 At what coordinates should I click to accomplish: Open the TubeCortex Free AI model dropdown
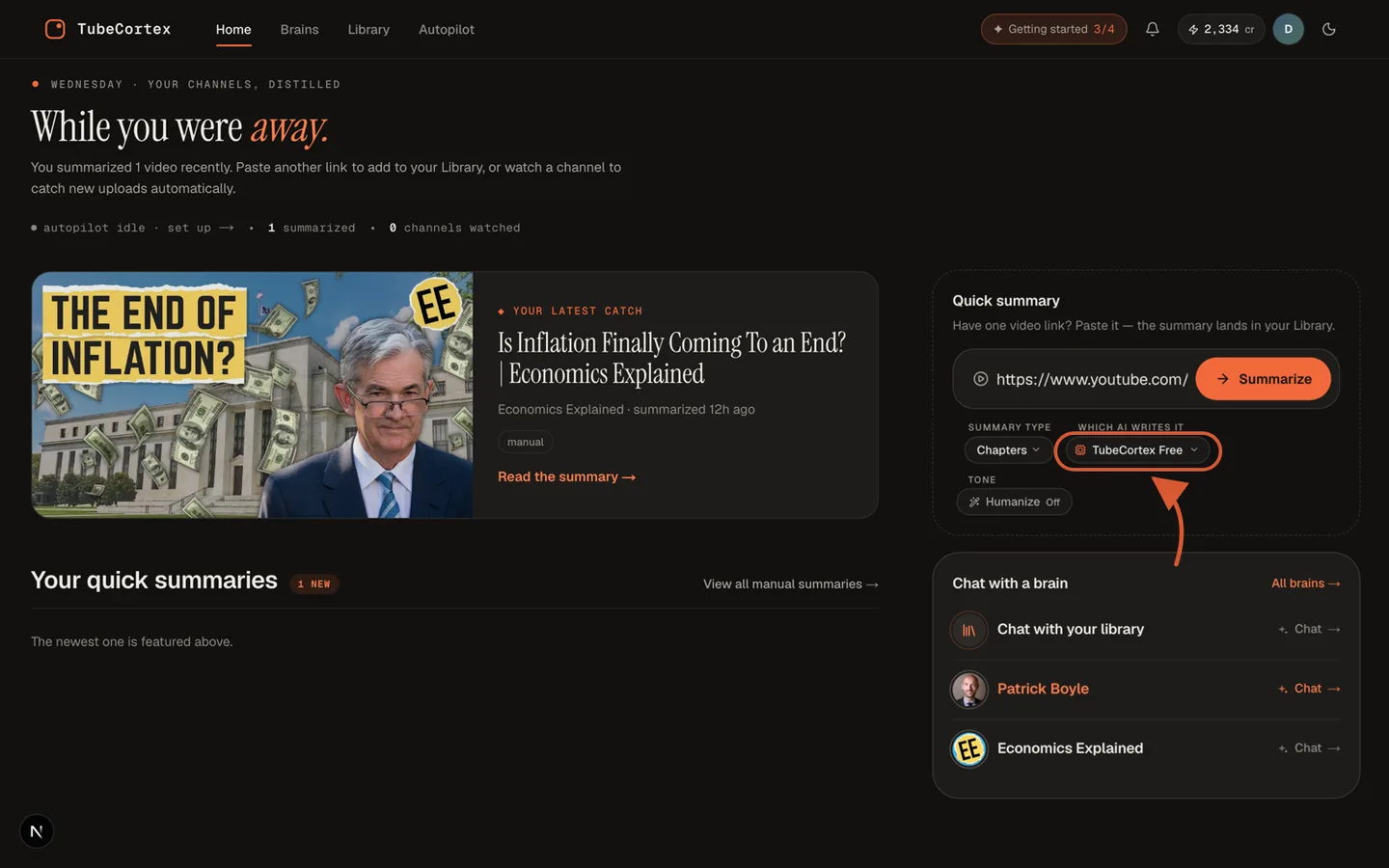1137,450
